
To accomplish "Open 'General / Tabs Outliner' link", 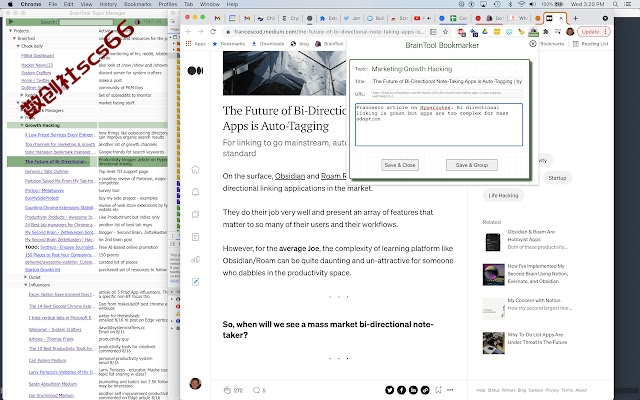I will [x=47, y=171].
